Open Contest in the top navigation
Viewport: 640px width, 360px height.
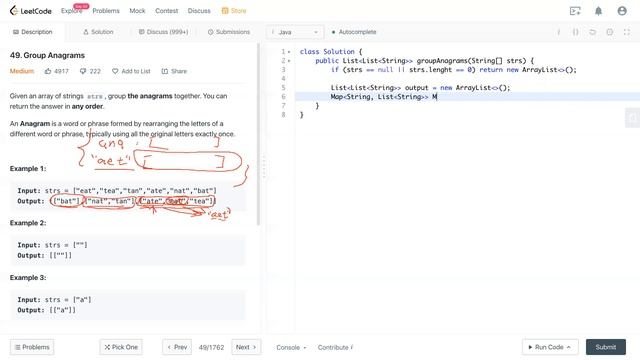tap(167, 11)
